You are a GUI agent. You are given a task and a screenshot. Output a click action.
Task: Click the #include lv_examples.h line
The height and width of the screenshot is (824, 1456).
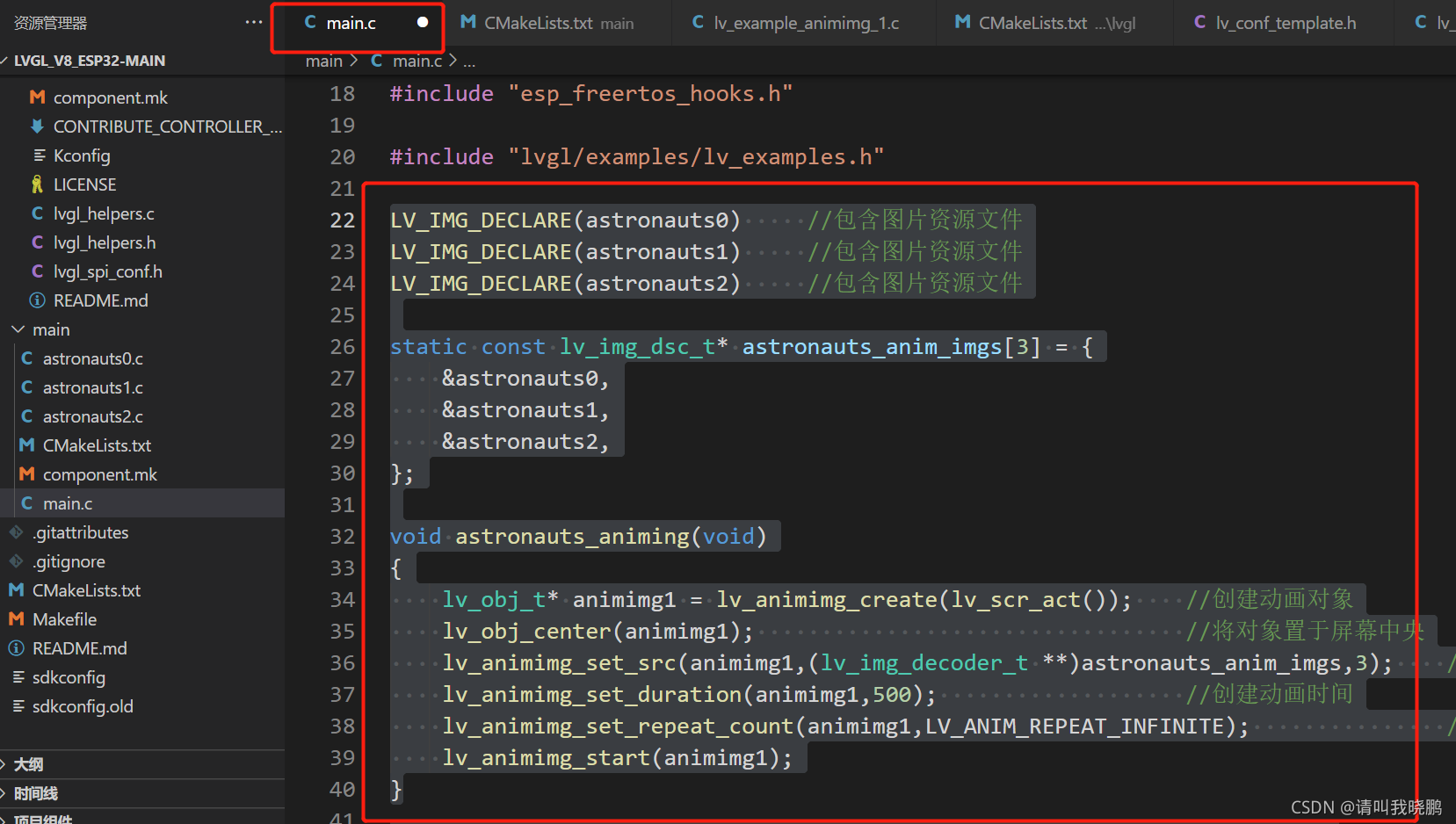[637, 157]
